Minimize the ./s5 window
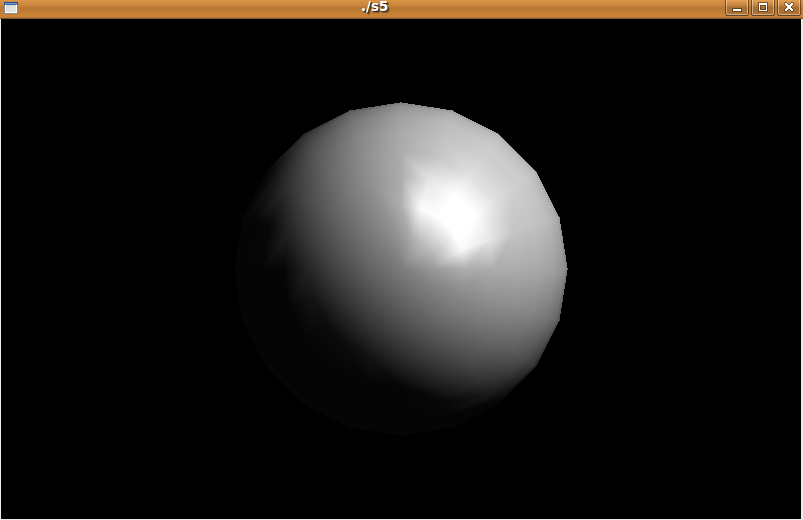The image size is (803, 520). coord(737,8)
